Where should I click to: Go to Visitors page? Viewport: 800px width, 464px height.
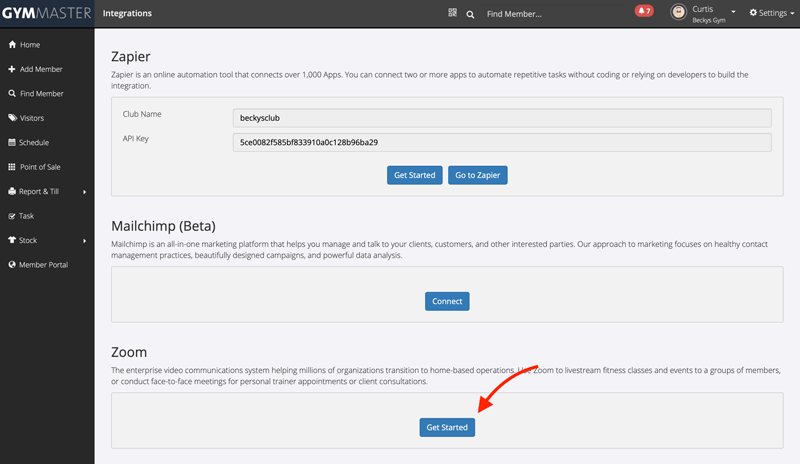click(32, 118)
